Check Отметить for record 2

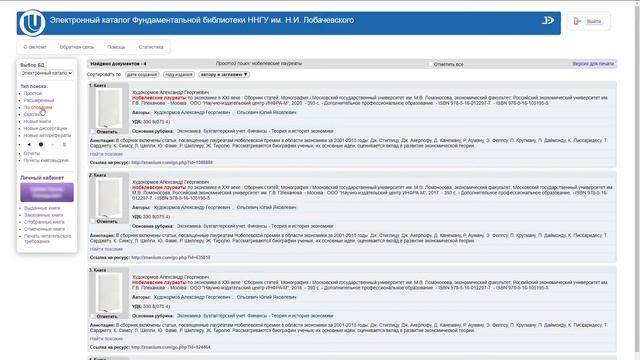point(93,221)
